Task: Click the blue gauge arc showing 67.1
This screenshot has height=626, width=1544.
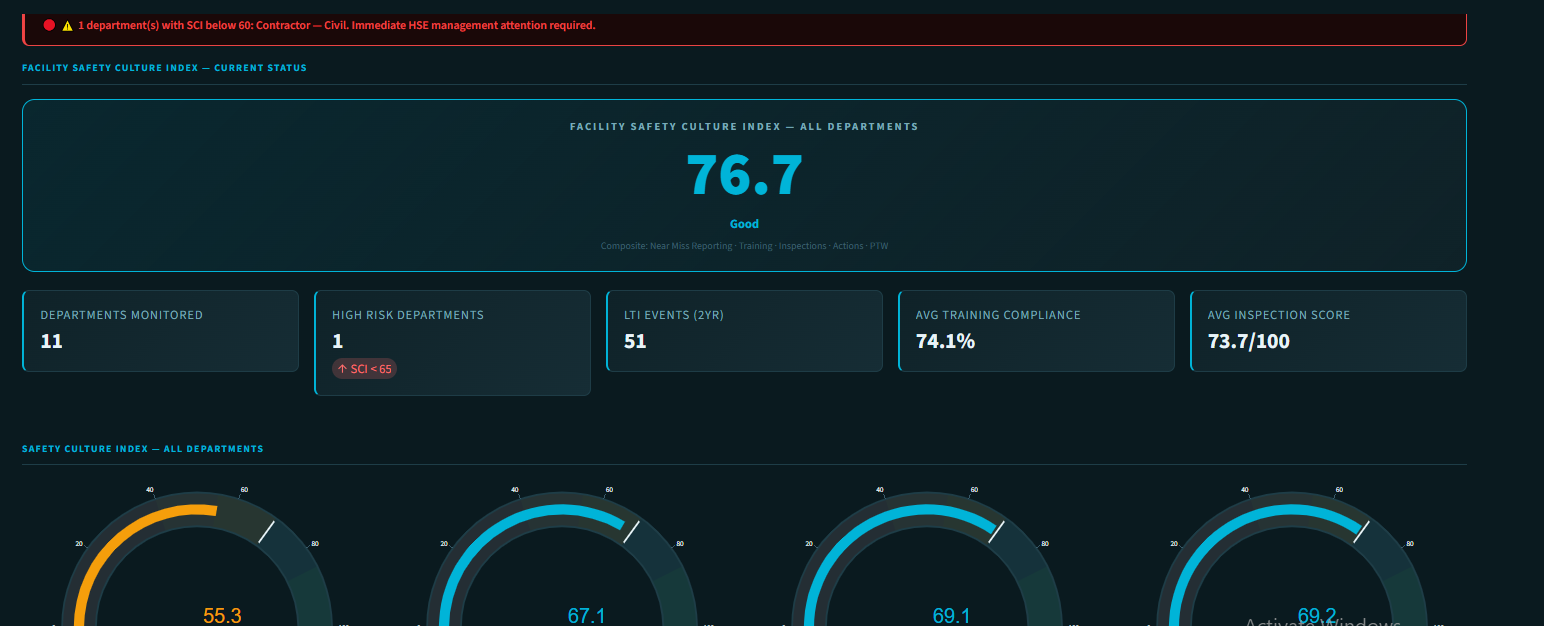Action: point(475,545)
